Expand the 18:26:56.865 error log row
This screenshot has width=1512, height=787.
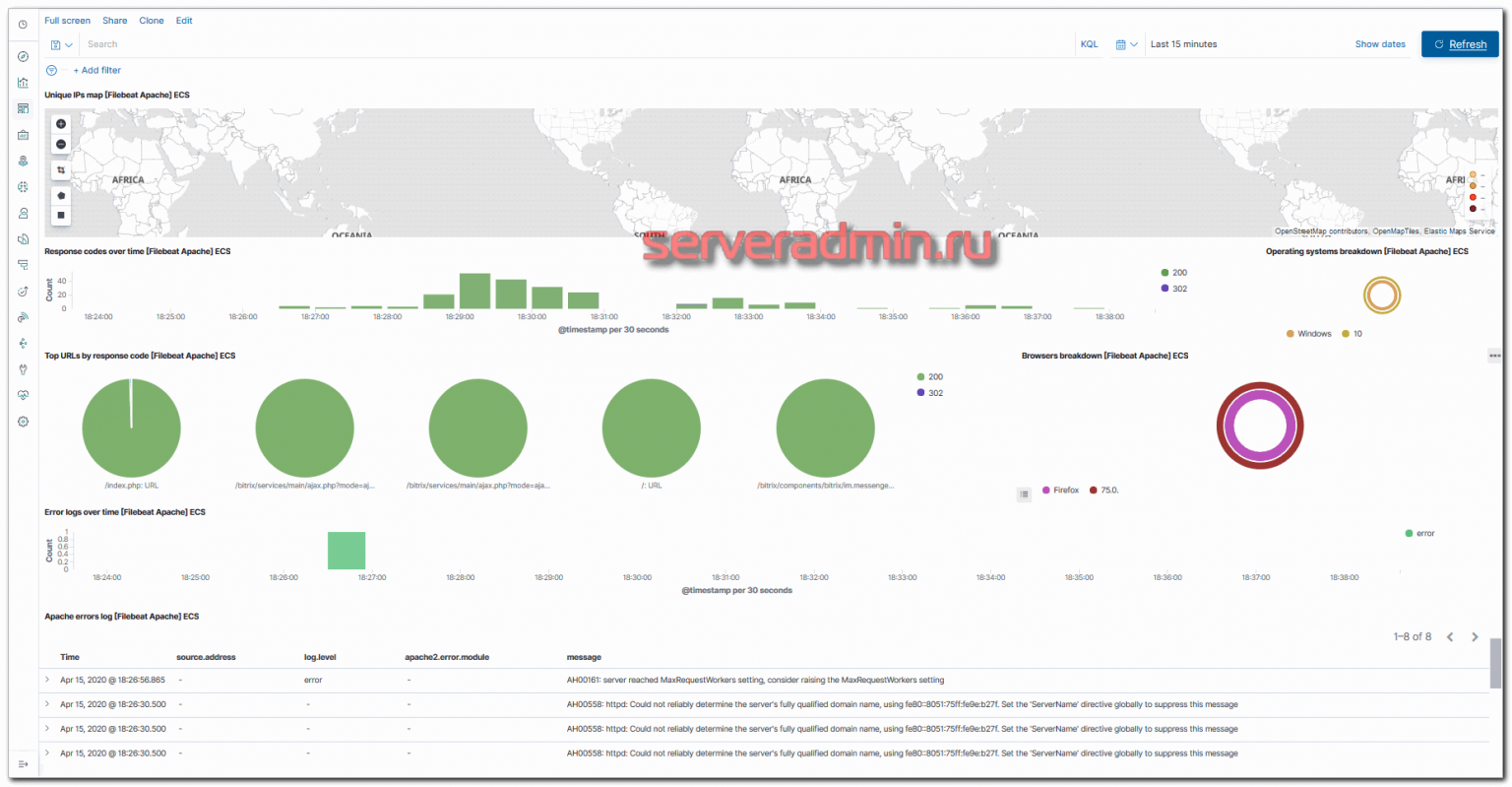(47, 680)
